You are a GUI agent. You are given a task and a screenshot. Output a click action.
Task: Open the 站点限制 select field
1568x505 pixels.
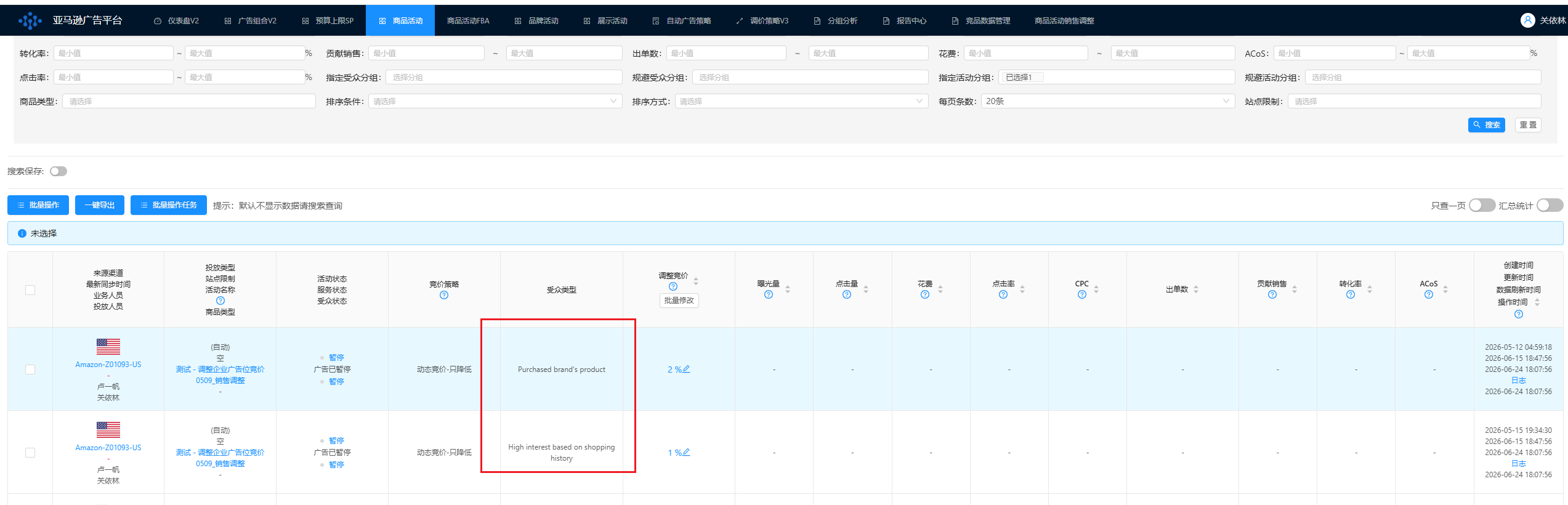coord(1415,101)
